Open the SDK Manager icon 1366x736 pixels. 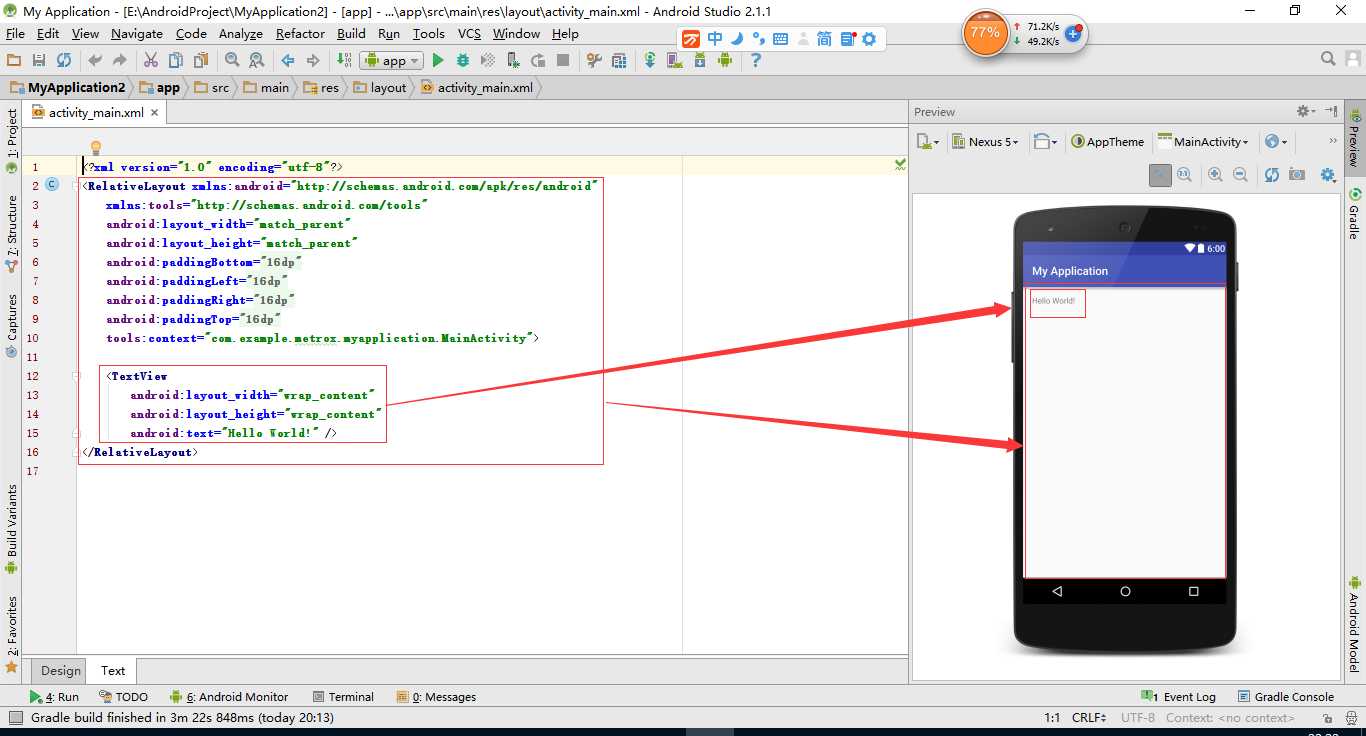pos(700,61)
